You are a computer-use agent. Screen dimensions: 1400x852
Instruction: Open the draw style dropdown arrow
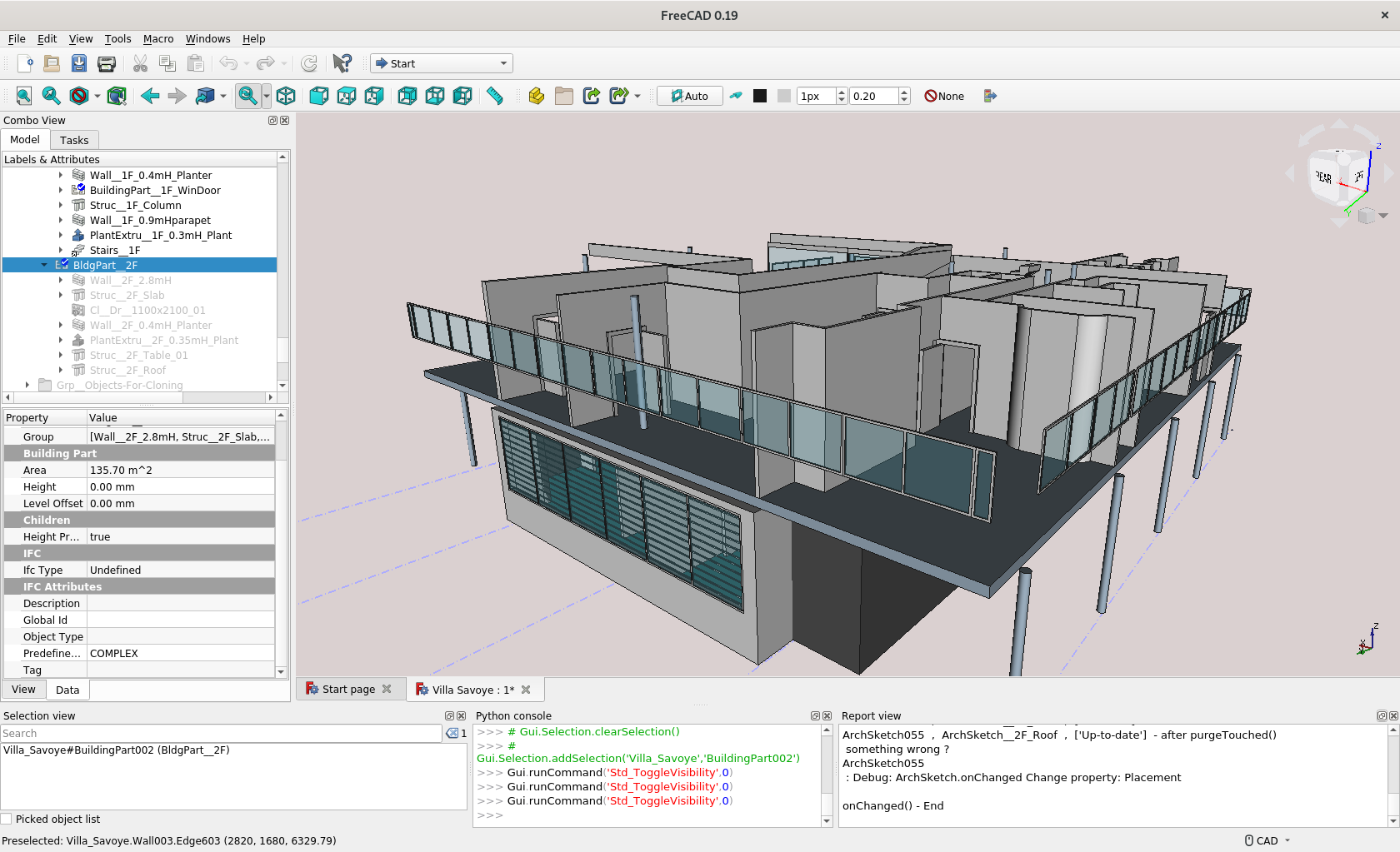[x=97, y=96]
